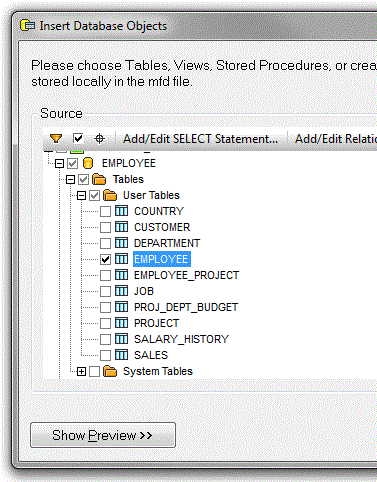Click the highlighted EMPLOYEE table icon
377x482 pixels.
point(121,259)
